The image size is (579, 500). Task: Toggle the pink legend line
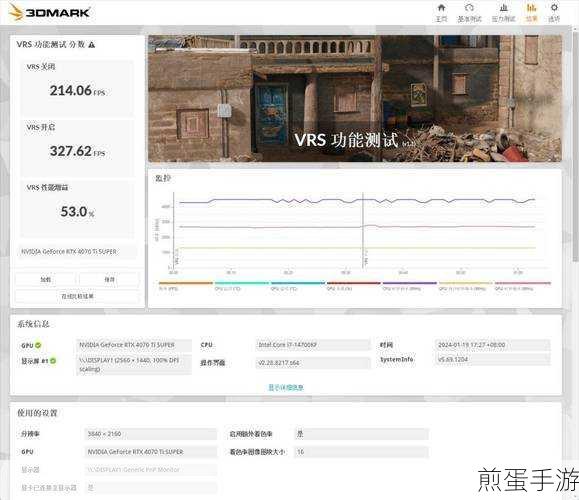coord(523,283)
